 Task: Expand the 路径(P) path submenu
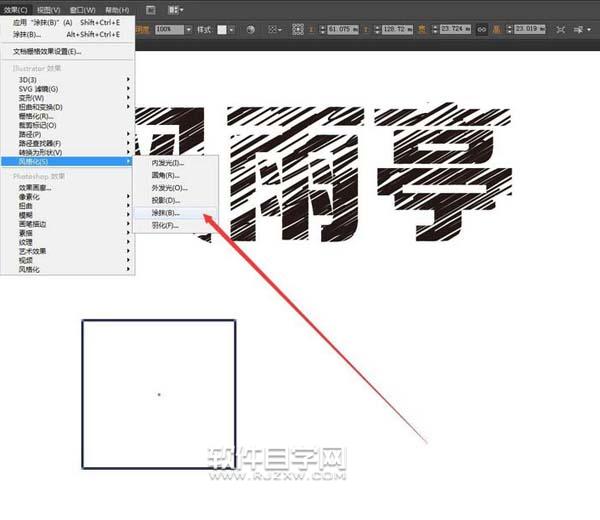tap(67, 134)
